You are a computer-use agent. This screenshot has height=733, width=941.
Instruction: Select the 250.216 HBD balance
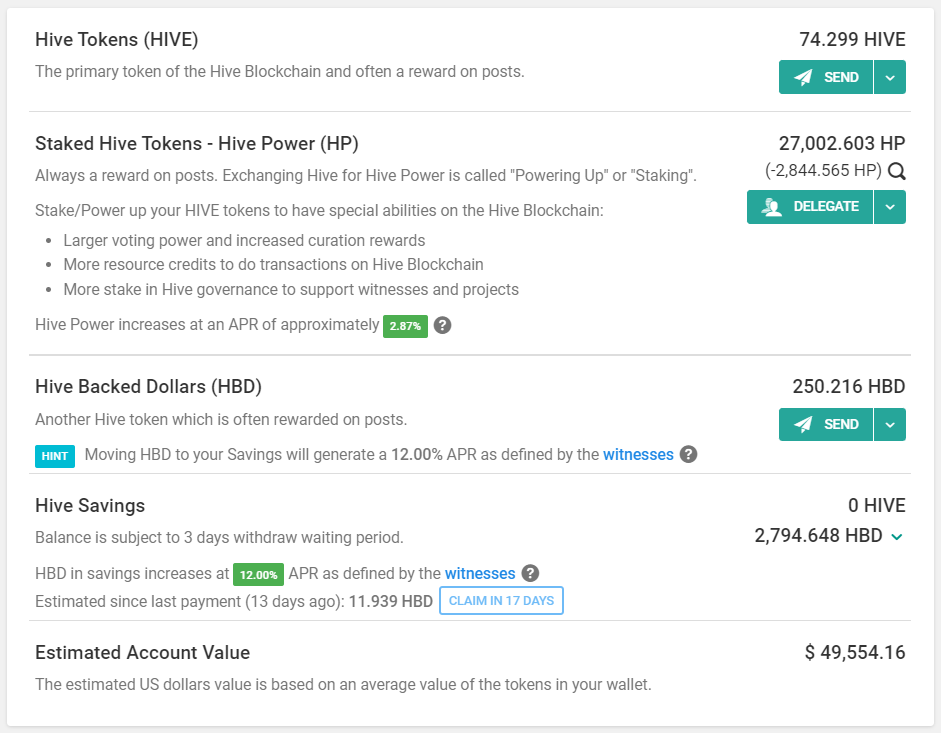pyautogui.click(x=849, y=387)
